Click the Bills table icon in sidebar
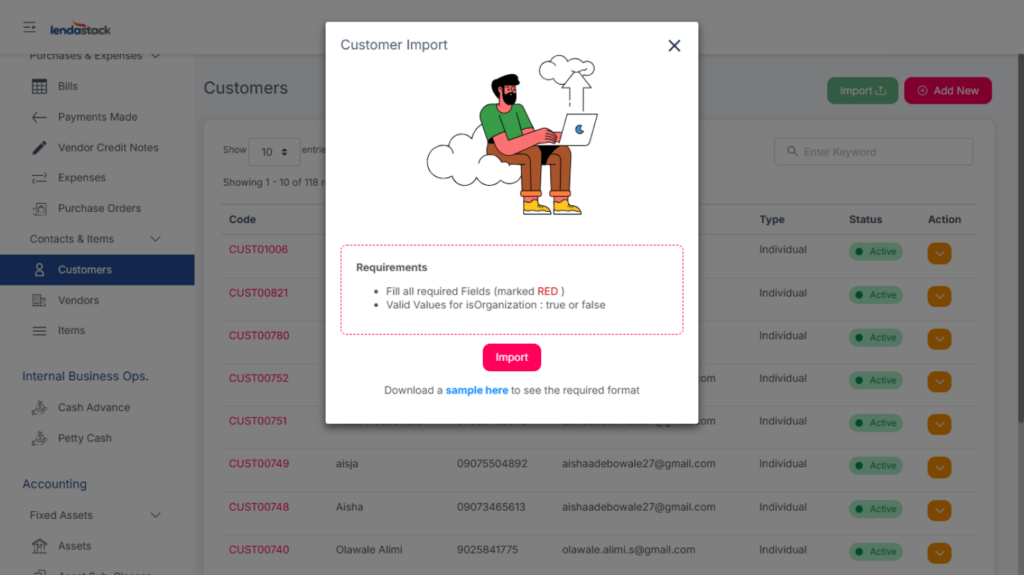 (x=40, y=86)
